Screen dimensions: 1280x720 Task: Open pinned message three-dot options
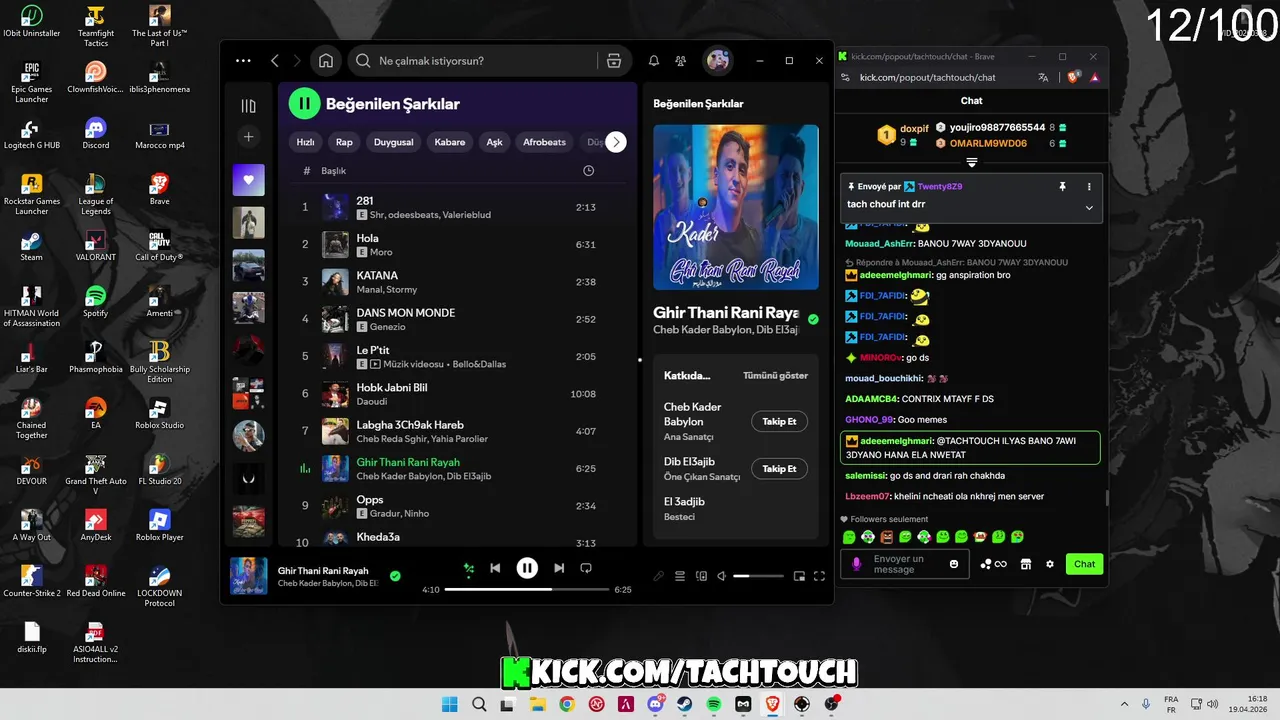(x=1089, y=186)
